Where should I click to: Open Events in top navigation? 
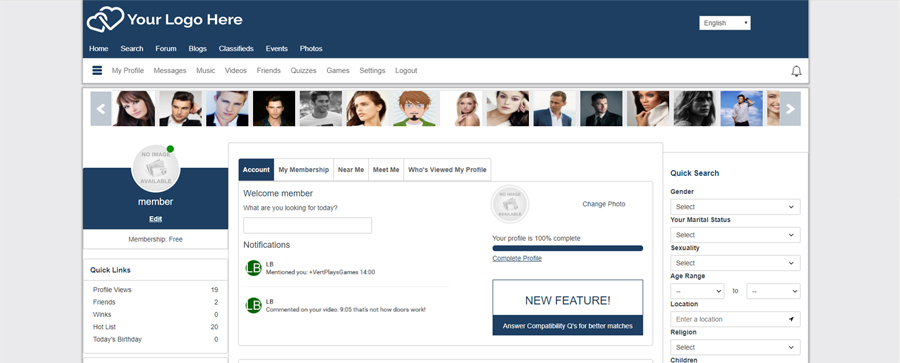point(277,49)
